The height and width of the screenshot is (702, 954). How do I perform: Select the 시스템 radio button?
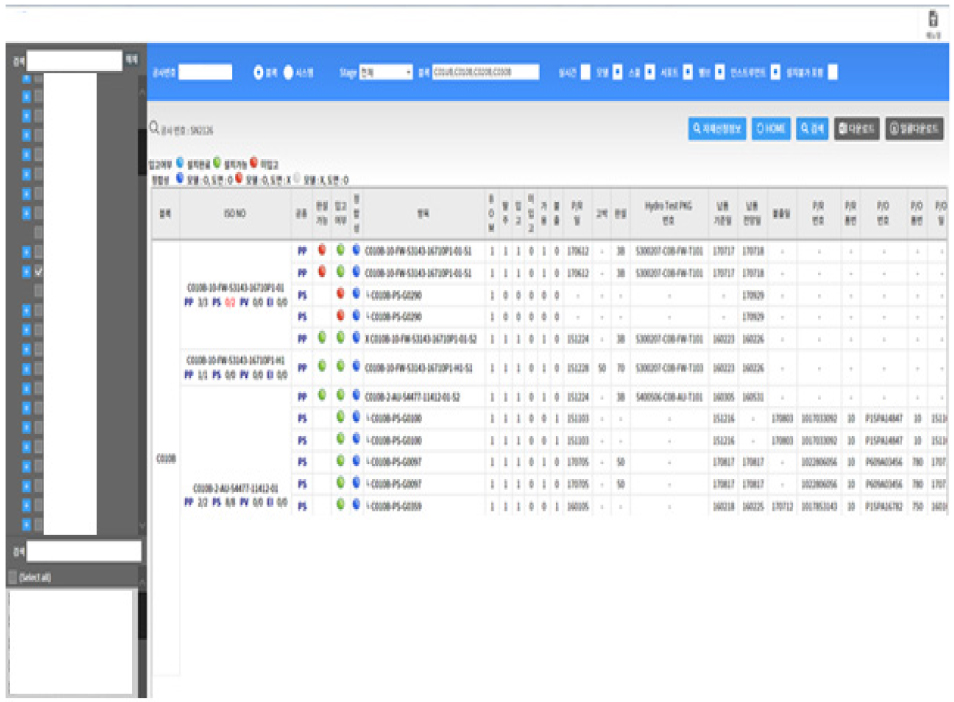[288, 72]
